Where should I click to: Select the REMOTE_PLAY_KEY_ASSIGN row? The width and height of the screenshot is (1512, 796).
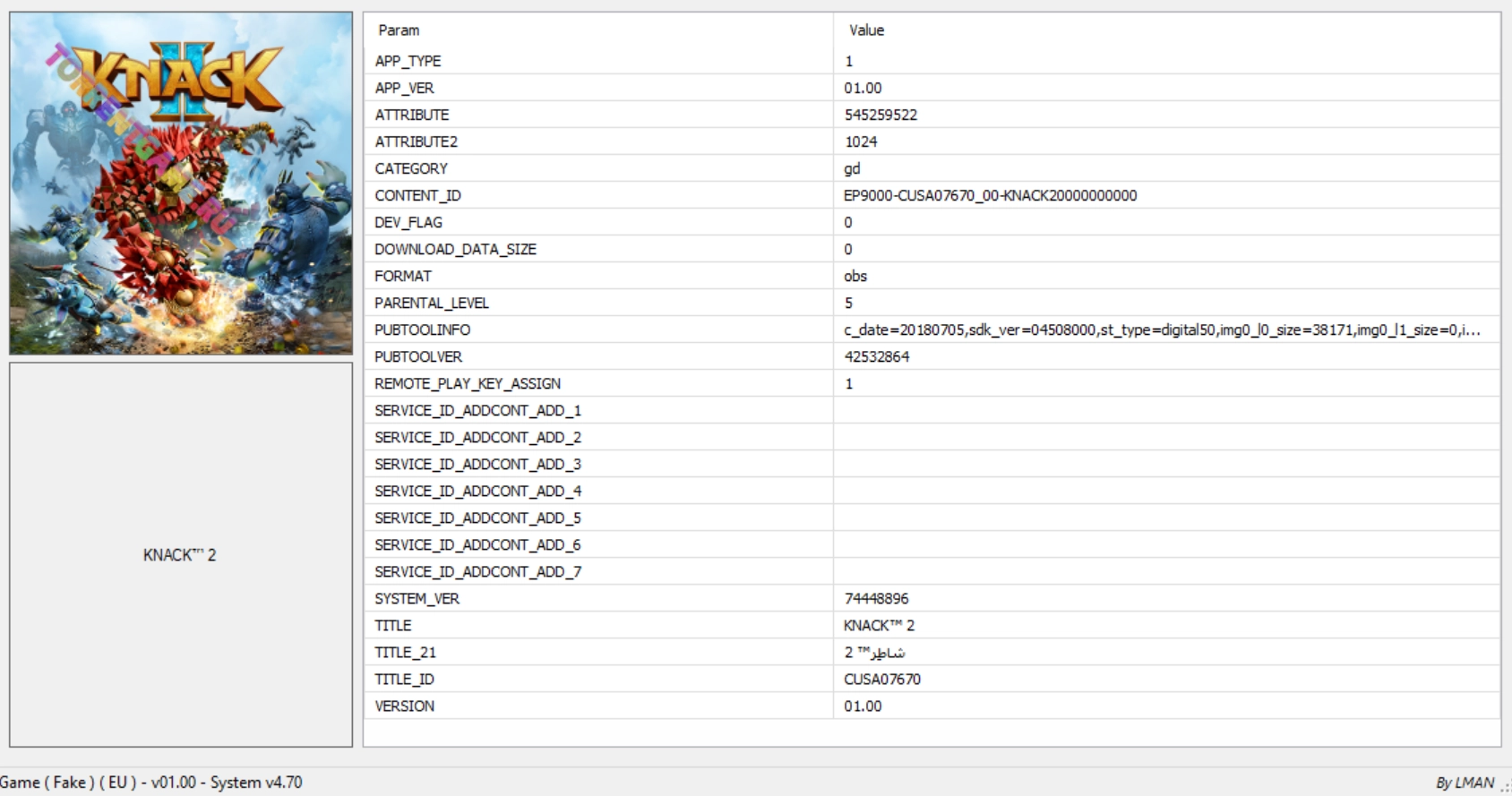tap(468, 383)
